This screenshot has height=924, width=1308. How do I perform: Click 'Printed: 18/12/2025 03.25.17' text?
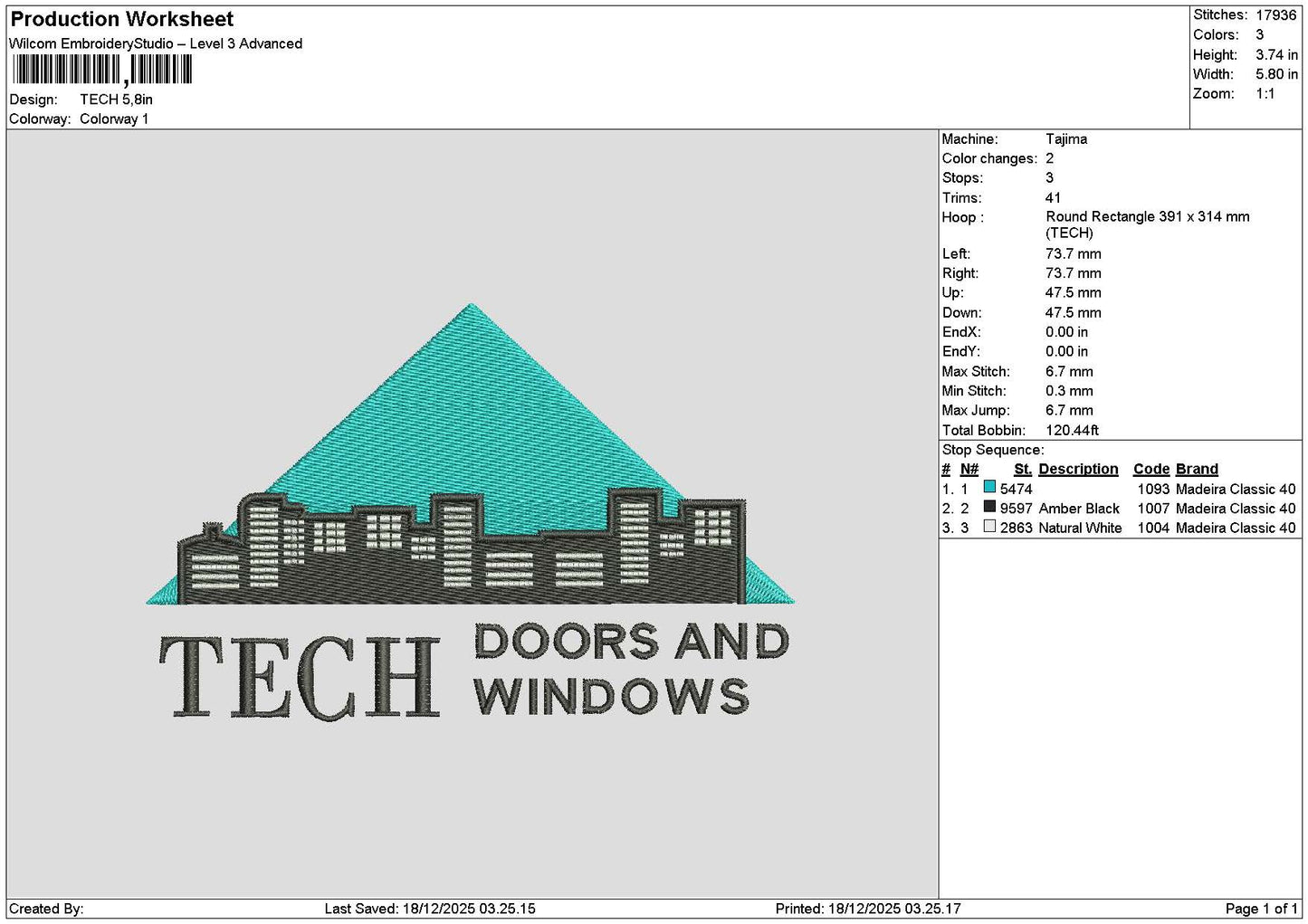pyautogui.click(x=868, y=909)
